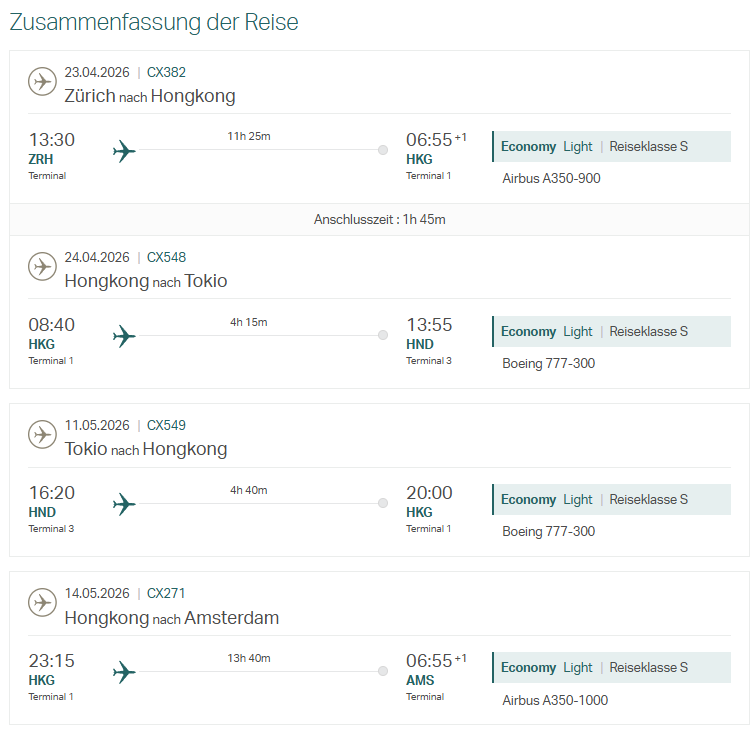The image size is (756, 731).
Task: Click flight number CX548
Action: coord(166,257)
